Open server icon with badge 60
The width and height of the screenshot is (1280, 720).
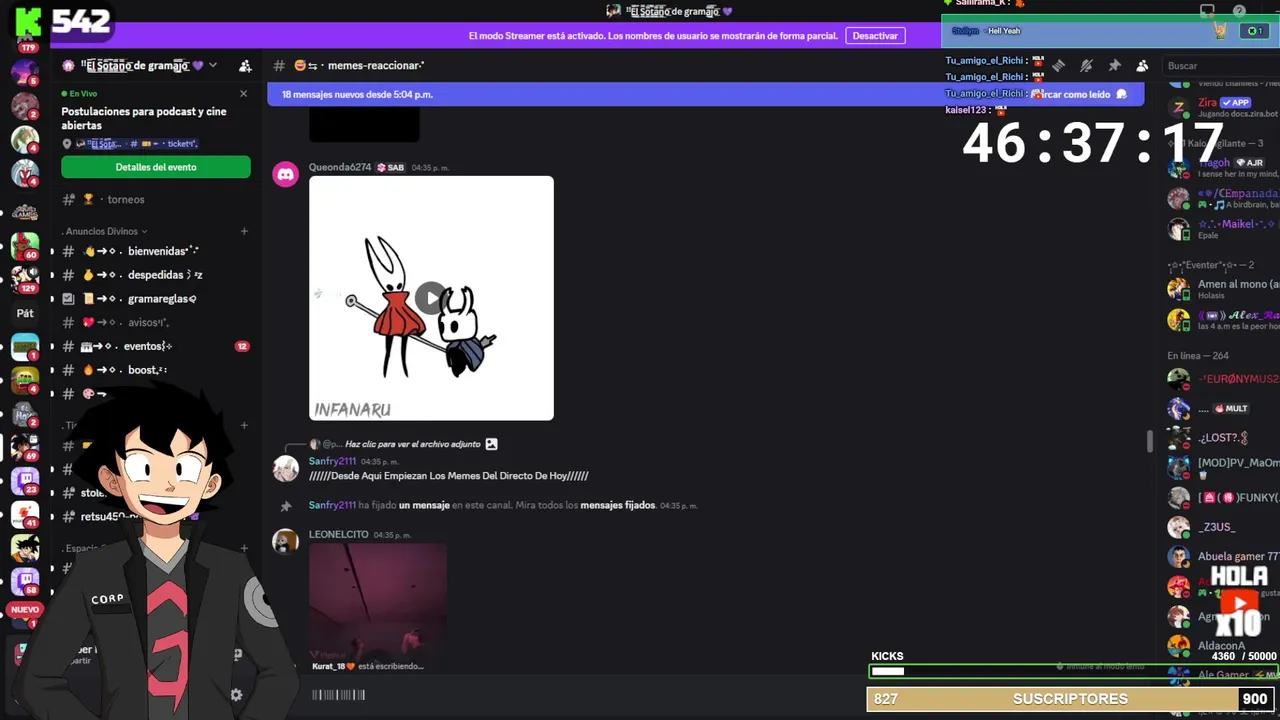click(x=25, y=246)
